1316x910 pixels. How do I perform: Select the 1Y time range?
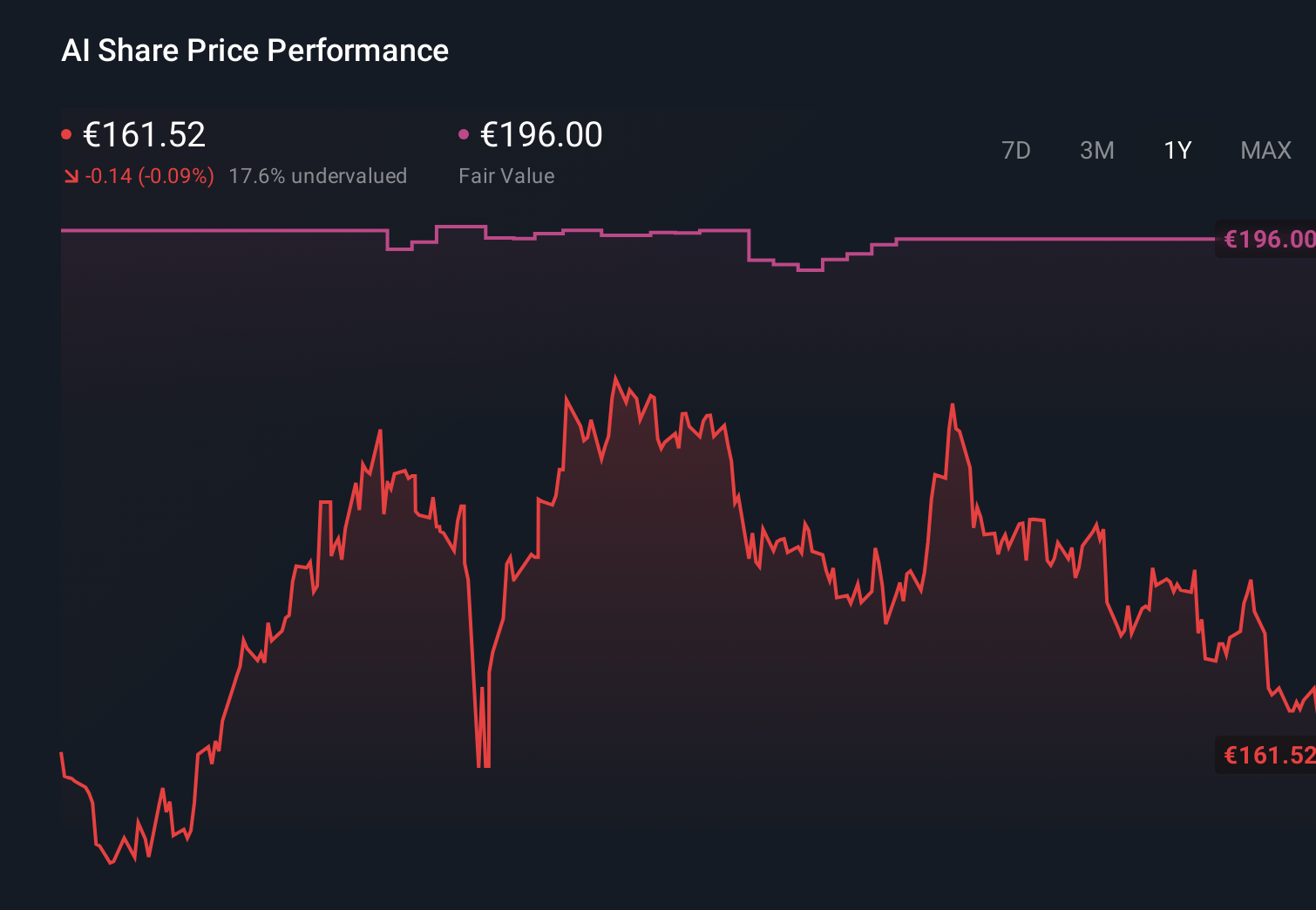[1177, 150]
